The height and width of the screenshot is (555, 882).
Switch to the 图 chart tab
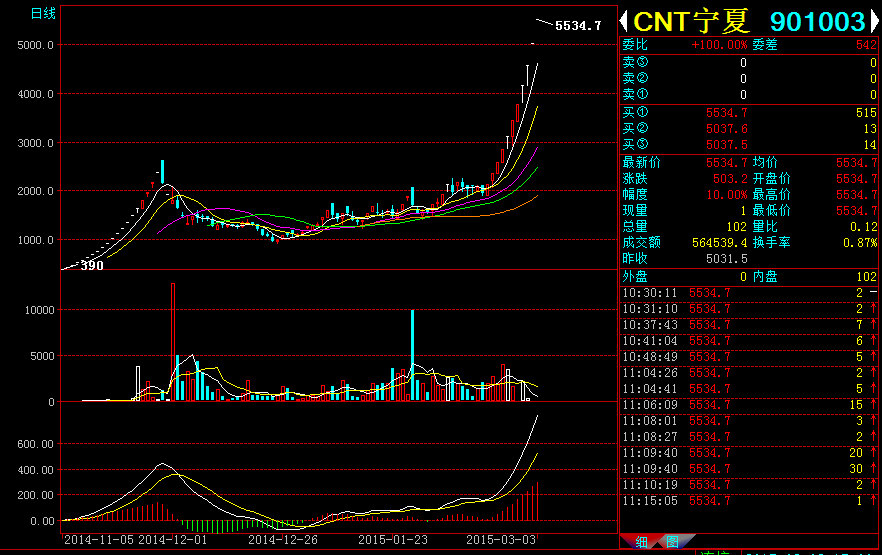(x=672, y=542)
